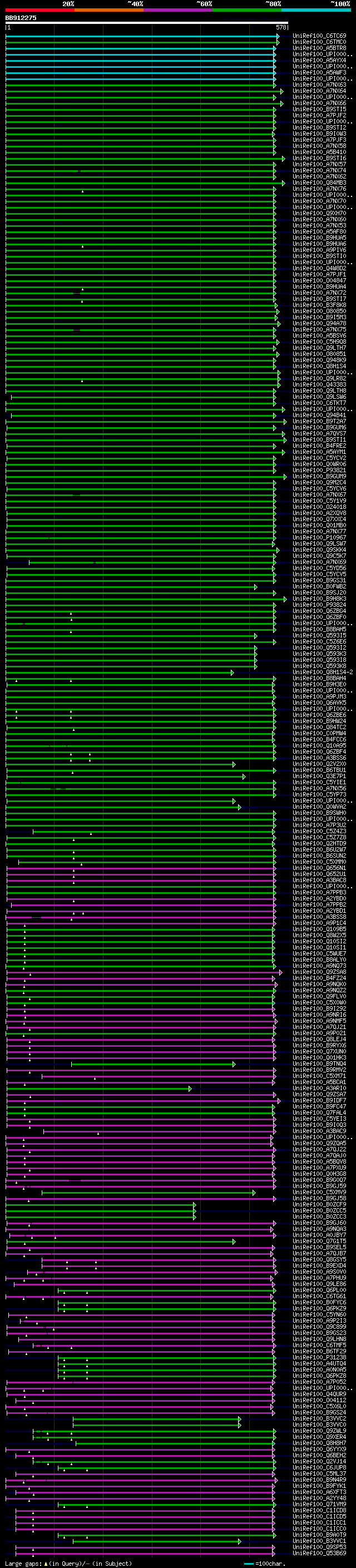Click label UniRef100_A5AF80
Viewport: 356px width, 1568px height.
[319, 232]
